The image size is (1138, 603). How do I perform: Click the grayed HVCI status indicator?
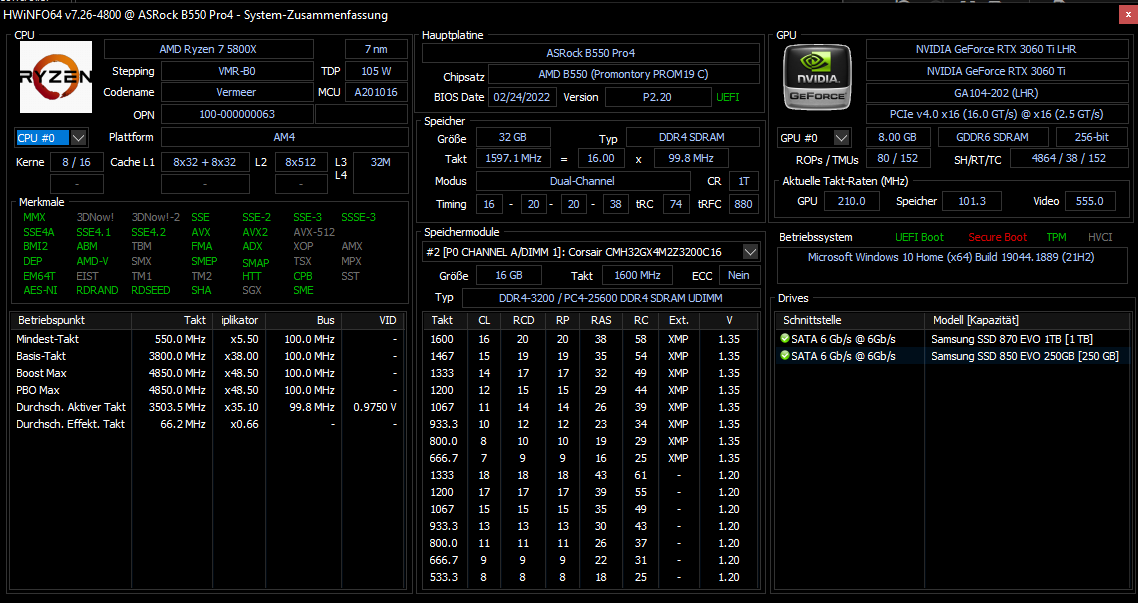1098,237
